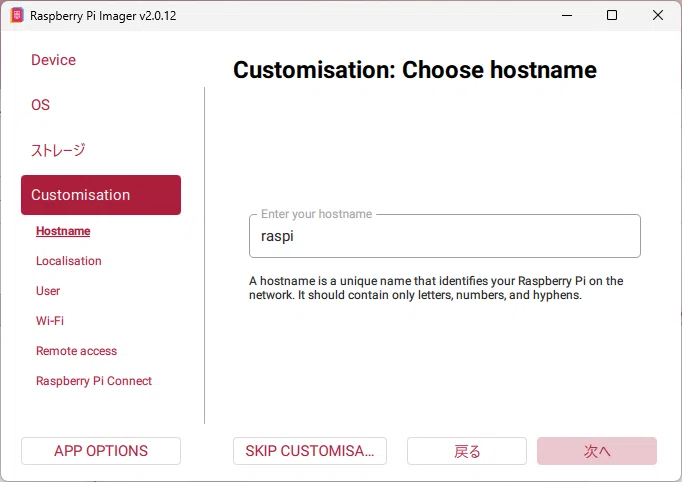This screenshot has height=482, width=682.
Task: Select the ストレージ step in sidebar
Action: [x=58, y=150]
